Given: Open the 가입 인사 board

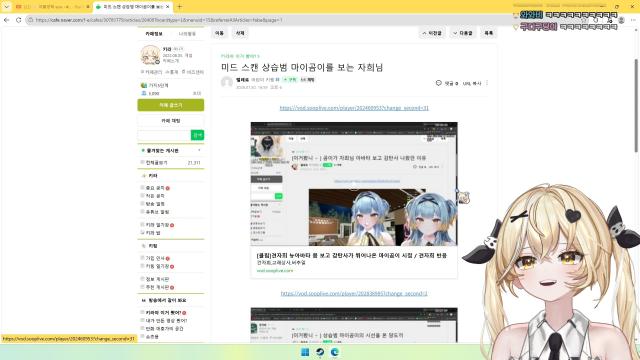Looking at the screenshot, I should coord(155,258).
